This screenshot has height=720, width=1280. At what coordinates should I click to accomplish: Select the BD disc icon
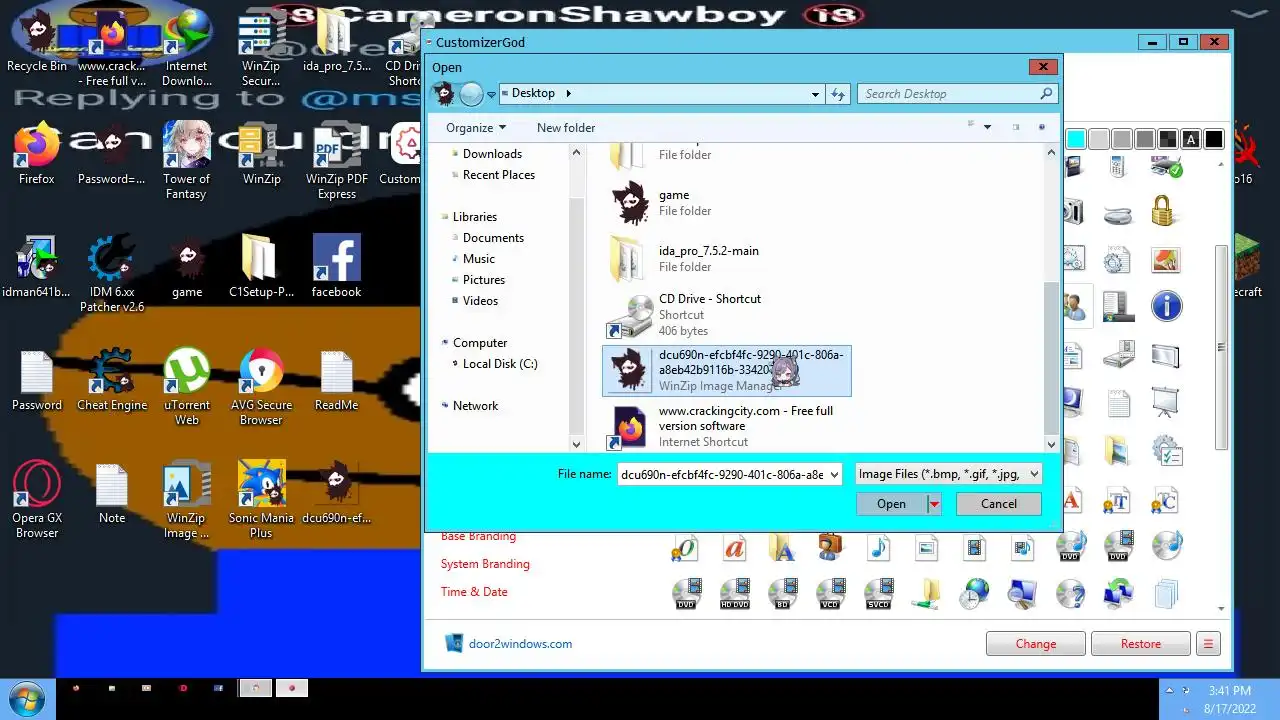[x=783, y=594]
